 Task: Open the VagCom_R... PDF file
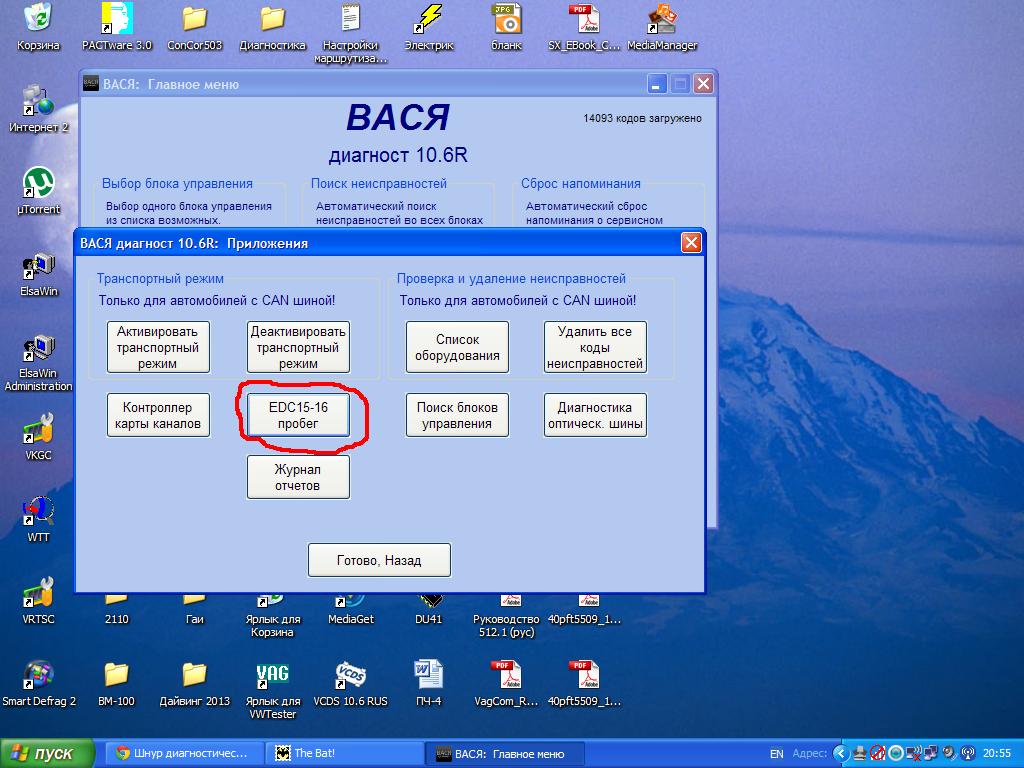507,683
